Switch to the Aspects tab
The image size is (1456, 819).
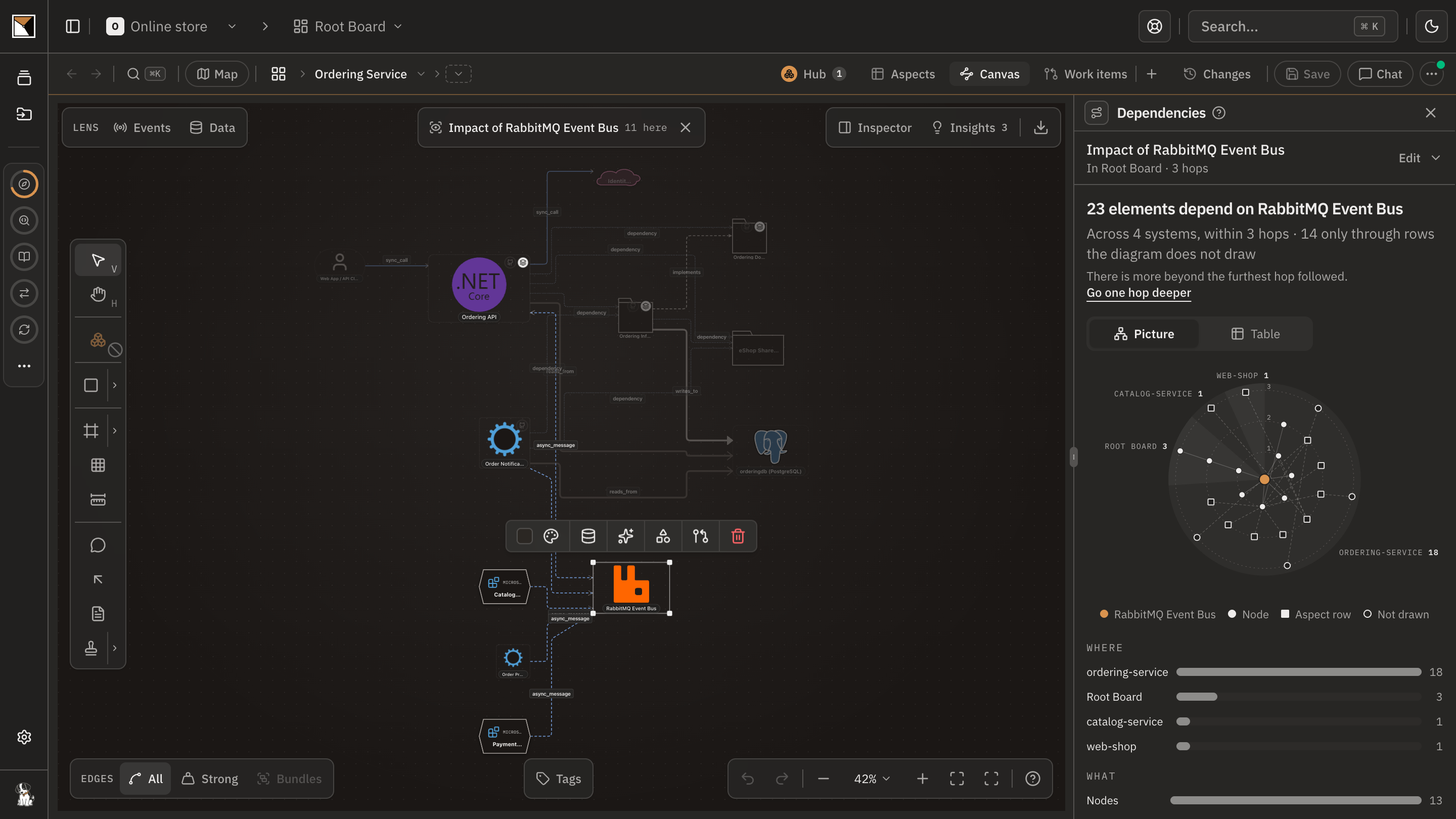[x=903, y=74]
